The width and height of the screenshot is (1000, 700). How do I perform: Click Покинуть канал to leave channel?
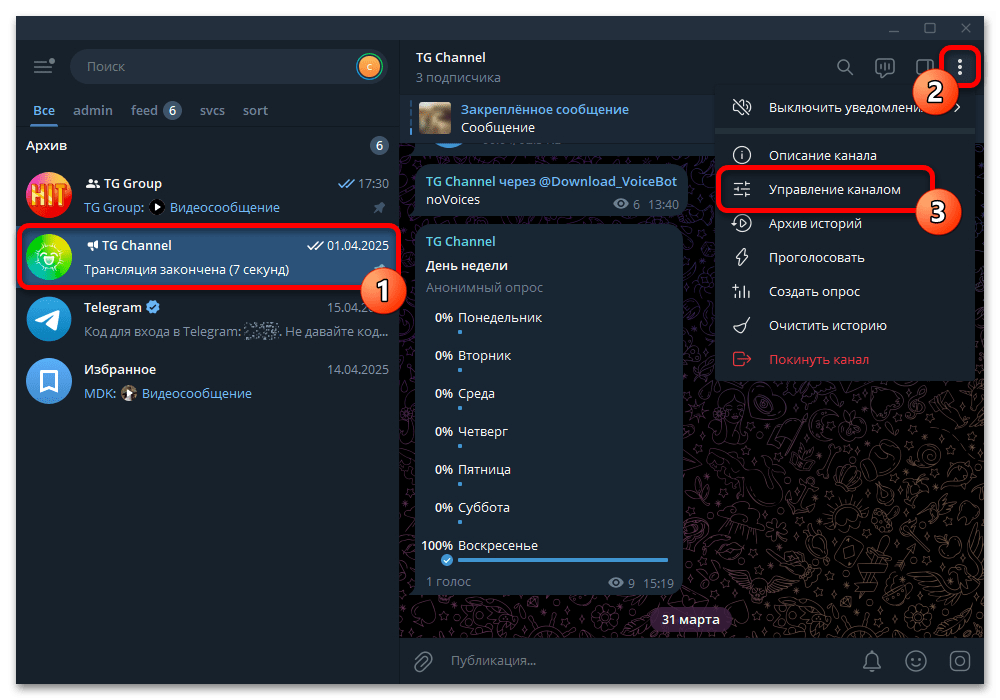845,360
